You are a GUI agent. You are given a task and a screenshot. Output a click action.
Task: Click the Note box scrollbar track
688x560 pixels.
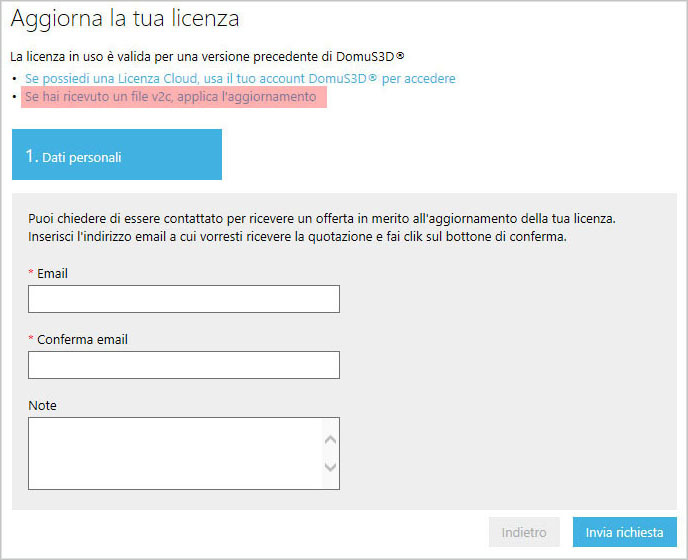click(x=330, y=453)
